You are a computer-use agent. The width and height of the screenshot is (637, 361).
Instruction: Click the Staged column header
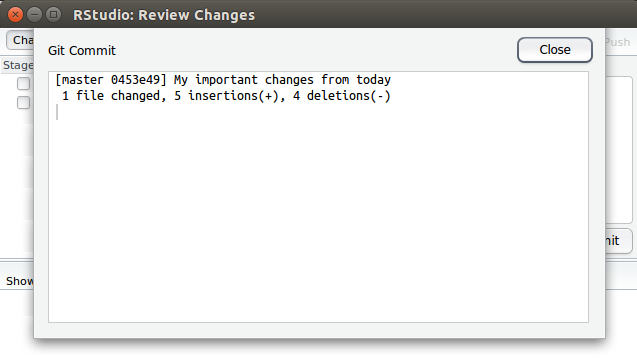[18, 65]
